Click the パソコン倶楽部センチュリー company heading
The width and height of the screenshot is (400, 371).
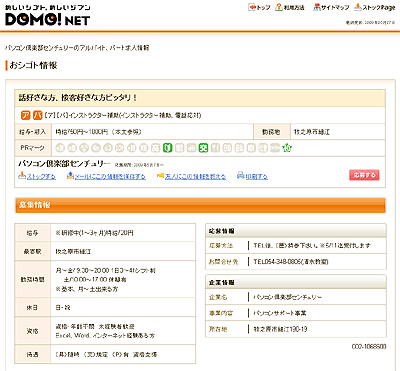pyautogui.click(x=64, y=164)
